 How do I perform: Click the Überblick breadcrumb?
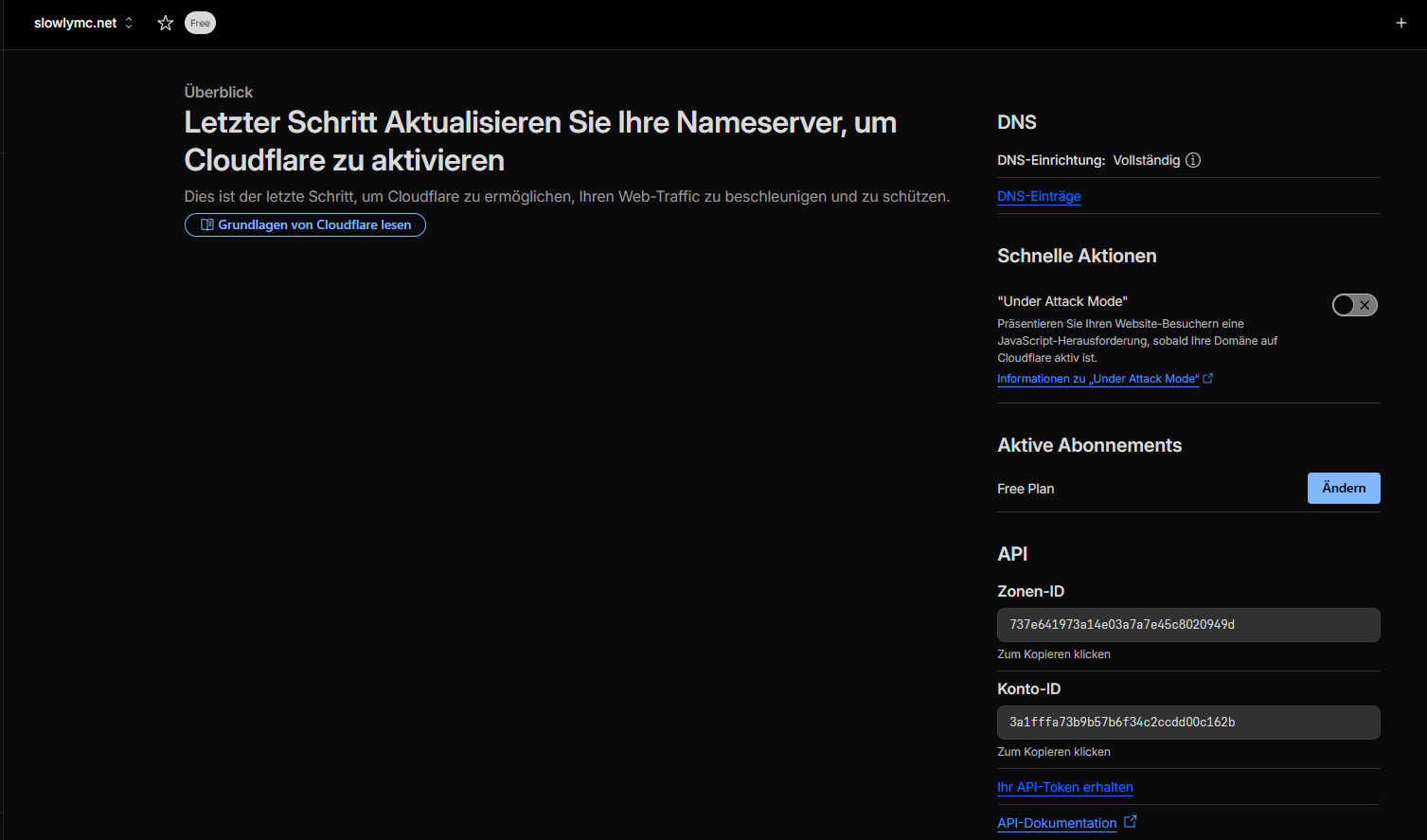tap(219, 92)
